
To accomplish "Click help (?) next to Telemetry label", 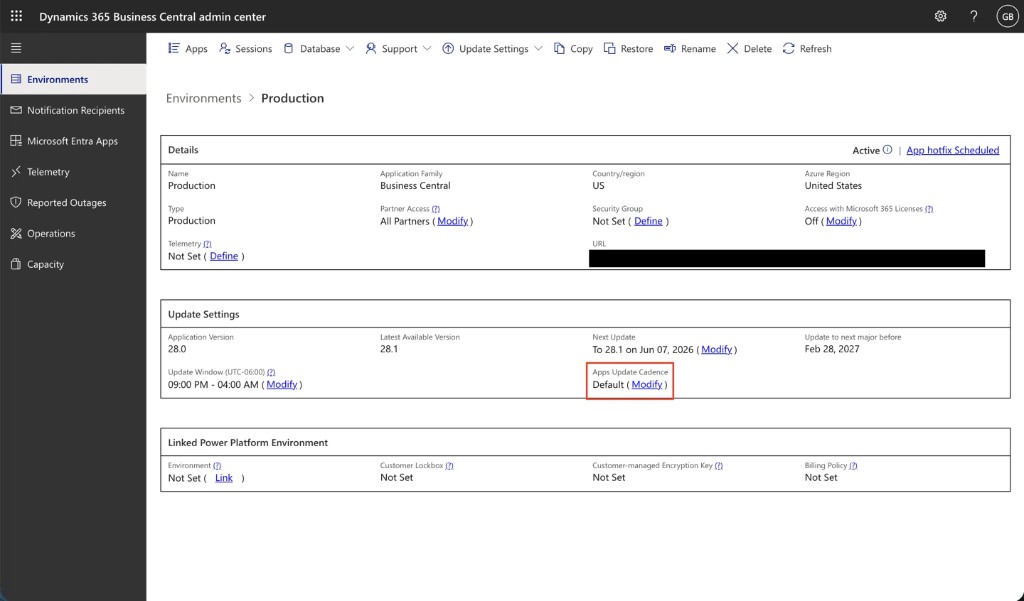I will point(207,244).
